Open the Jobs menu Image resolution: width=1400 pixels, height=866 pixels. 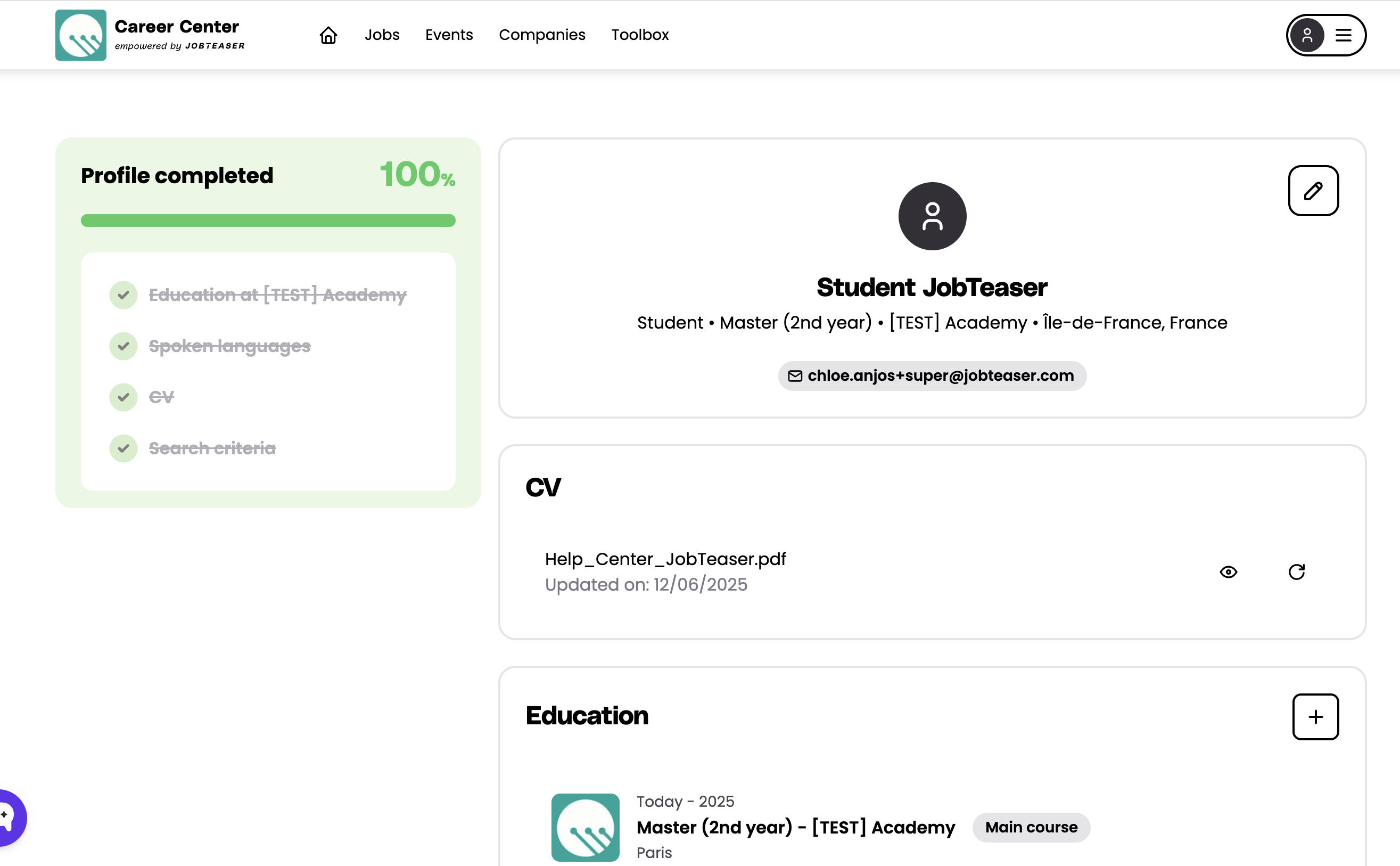[382, 35]
